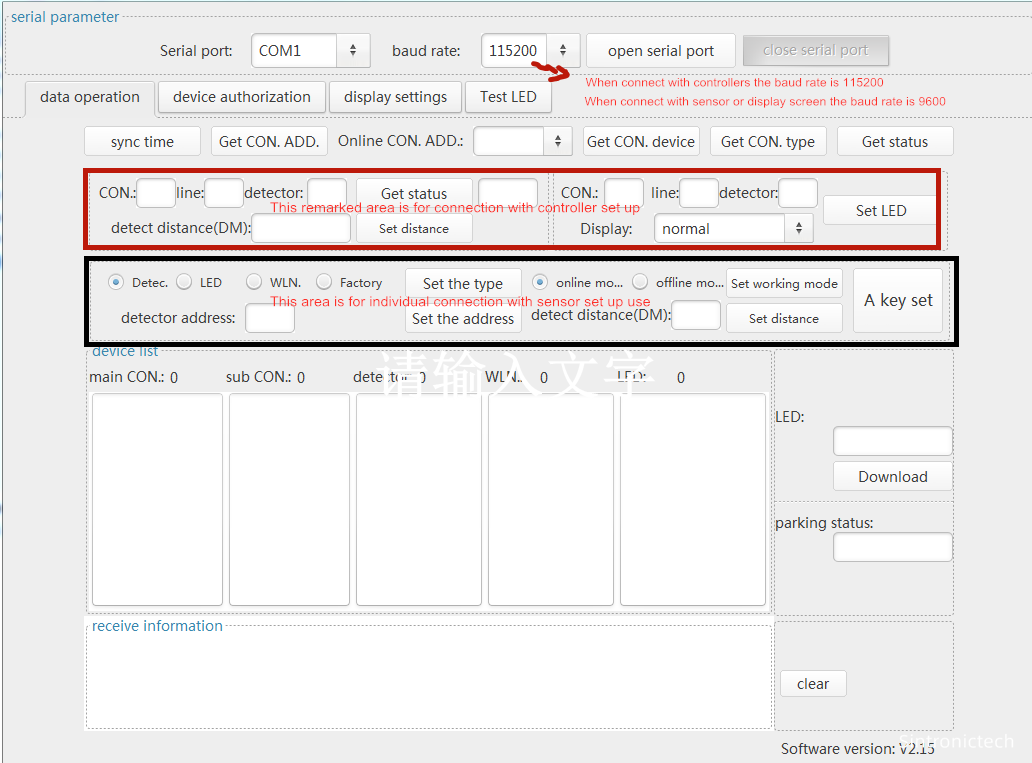Click the detector address input field
Image resolution: width=1032 pixels, height=763 pixels.
(x=270, y=319)
